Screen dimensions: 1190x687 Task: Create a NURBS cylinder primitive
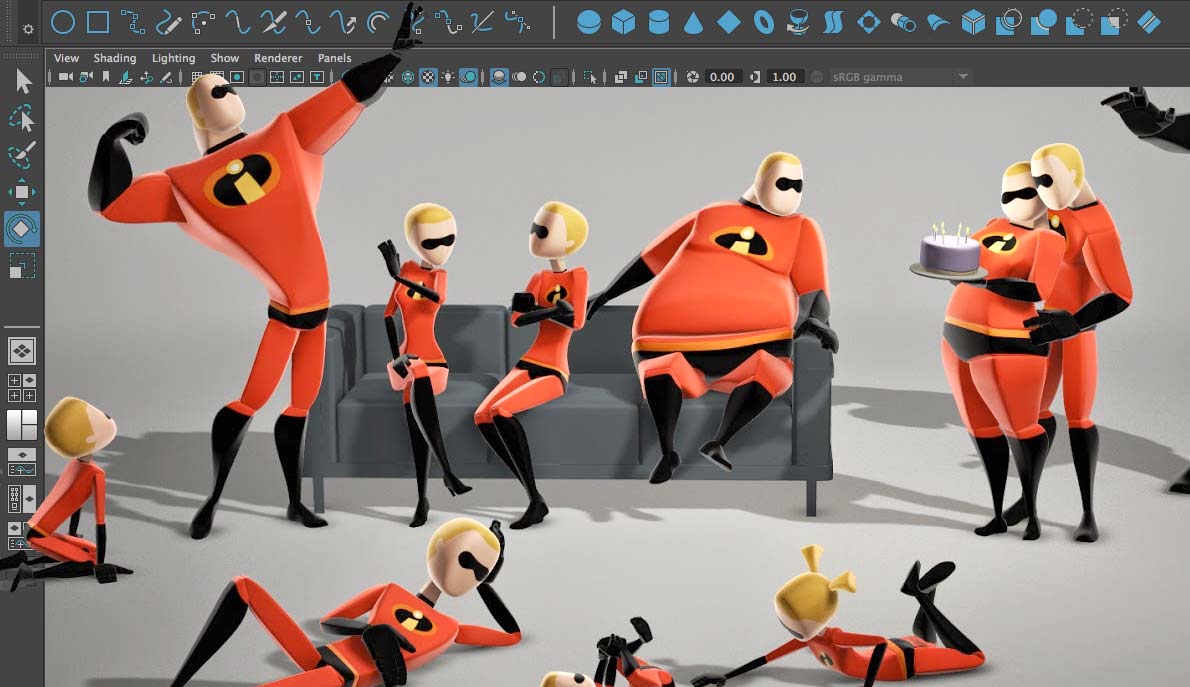(x=659, y=23)
